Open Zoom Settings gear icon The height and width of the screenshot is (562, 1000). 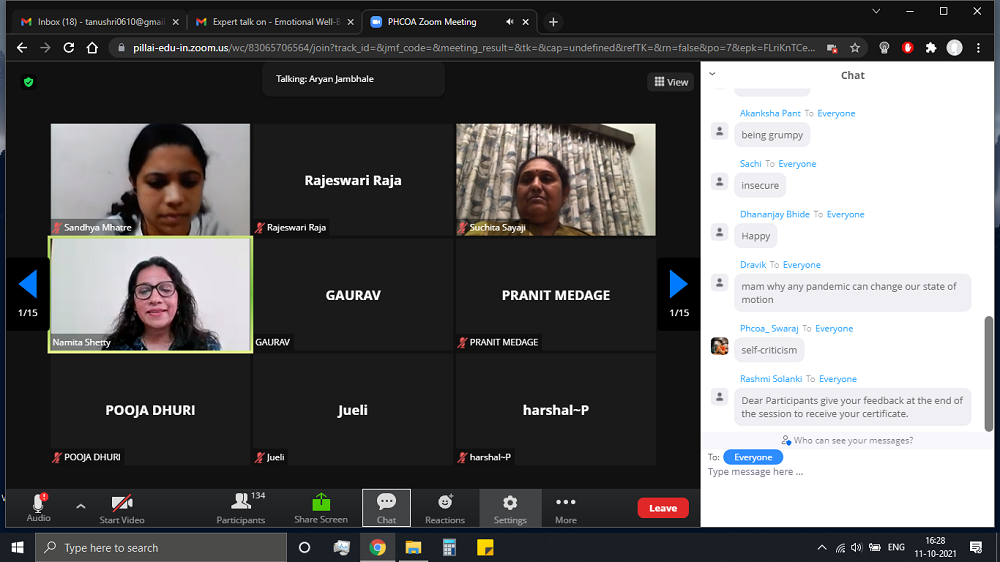510,502
